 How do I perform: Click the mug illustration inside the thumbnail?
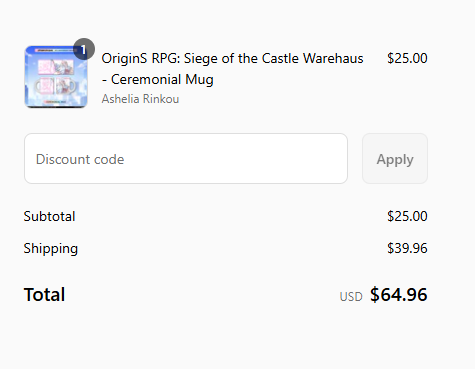(x=56, y=86)
